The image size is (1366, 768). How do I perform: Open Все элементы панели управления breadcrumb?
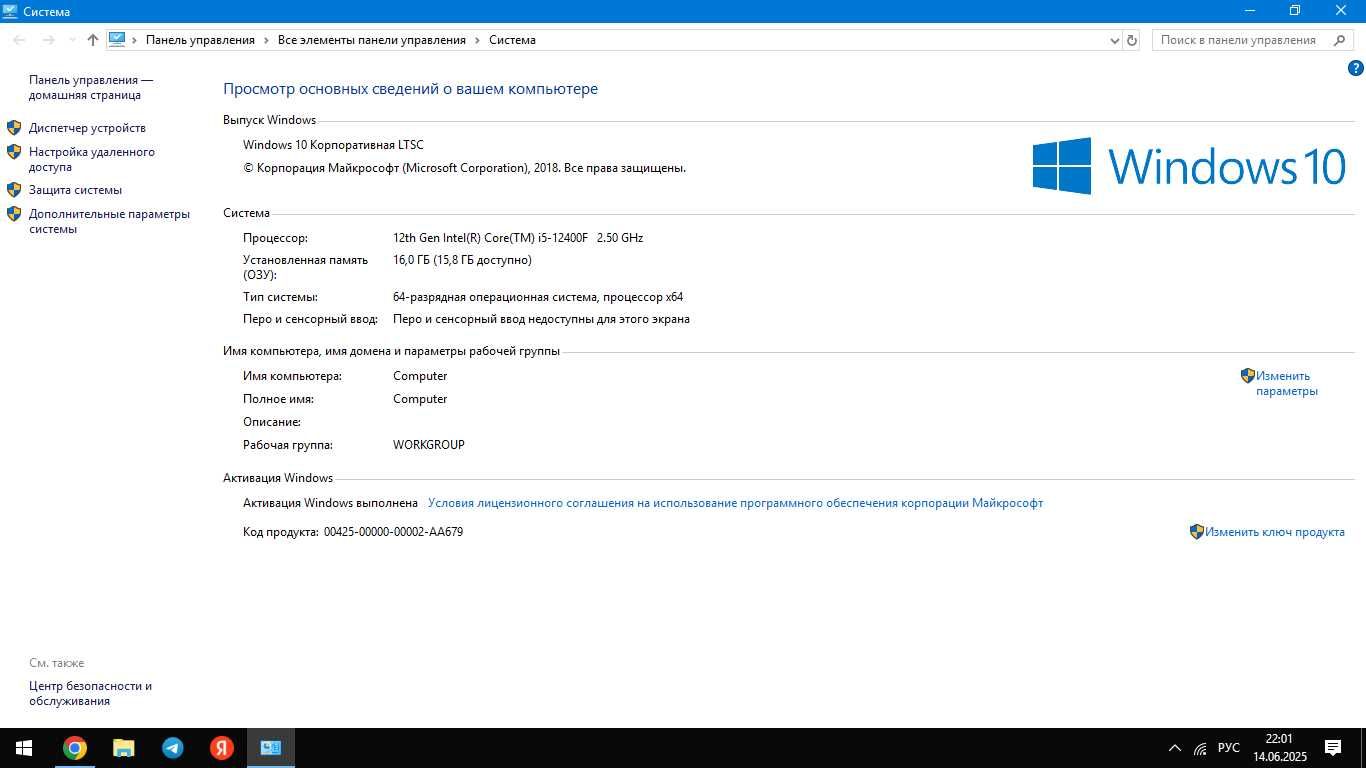click(372, 40)
